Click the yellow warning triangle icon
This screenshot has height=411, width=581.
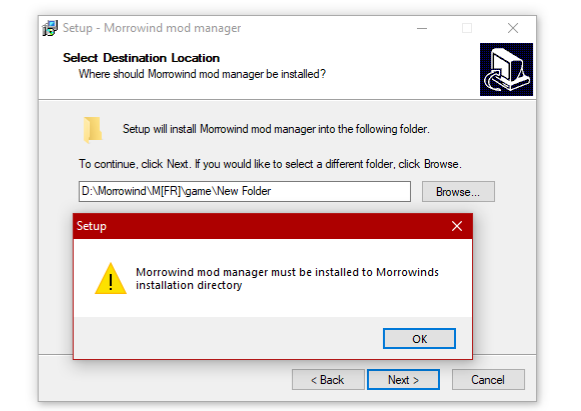(110, 279)
